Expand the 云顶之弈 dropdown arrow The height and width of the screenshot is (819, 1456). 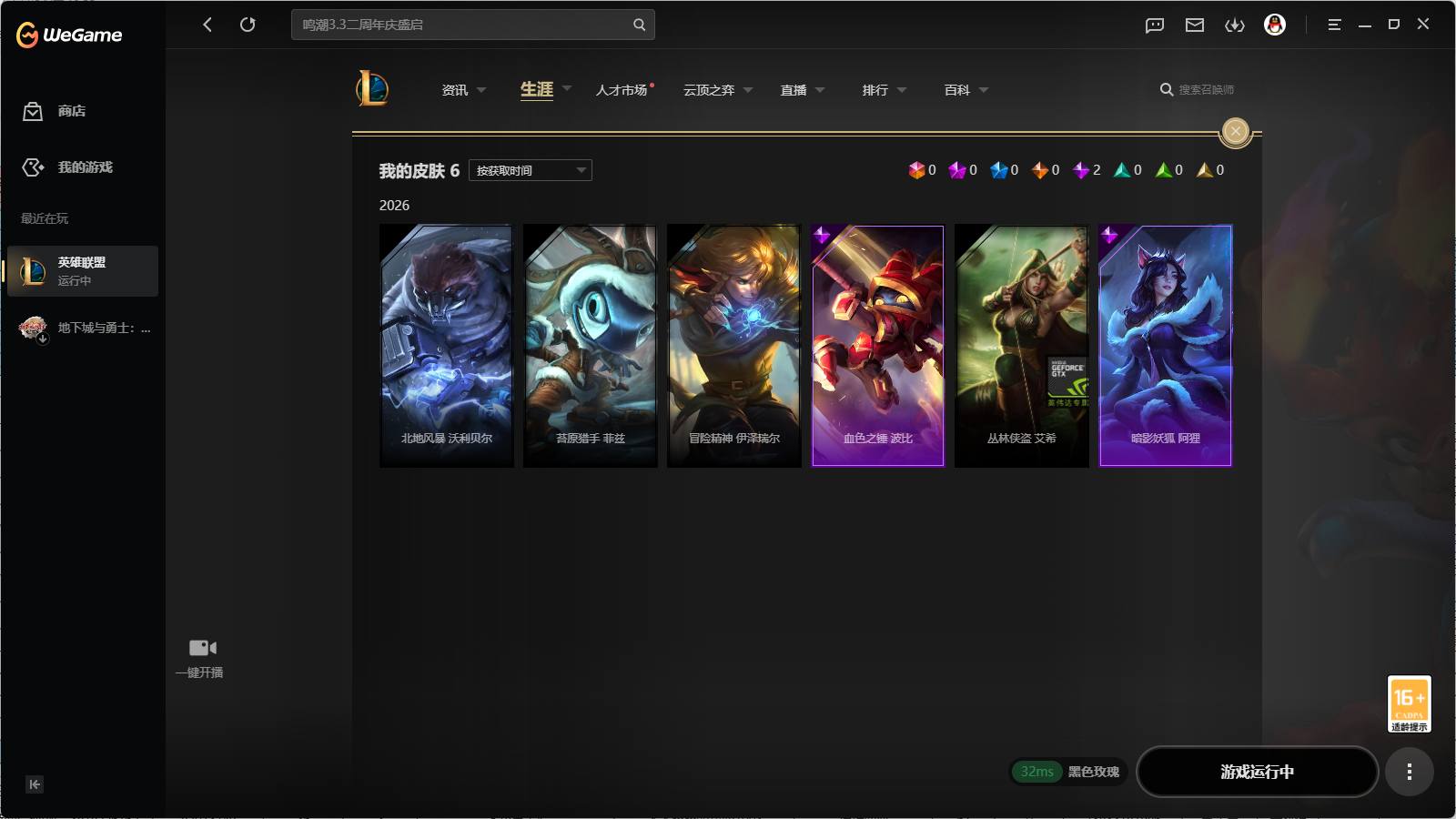[x=748, y=90]
